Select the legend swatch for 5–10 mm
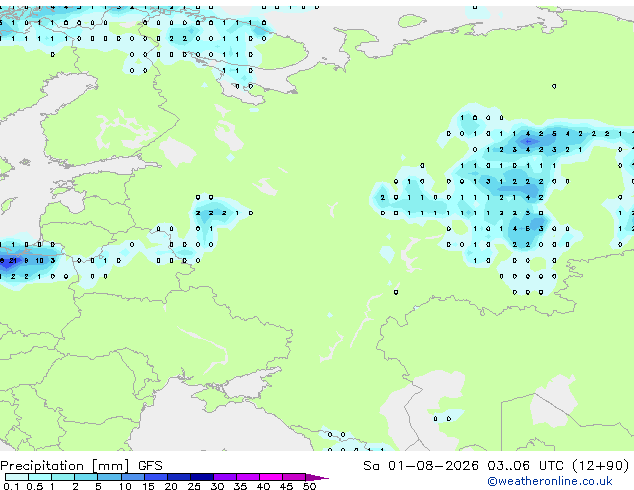 coord(109,477)
